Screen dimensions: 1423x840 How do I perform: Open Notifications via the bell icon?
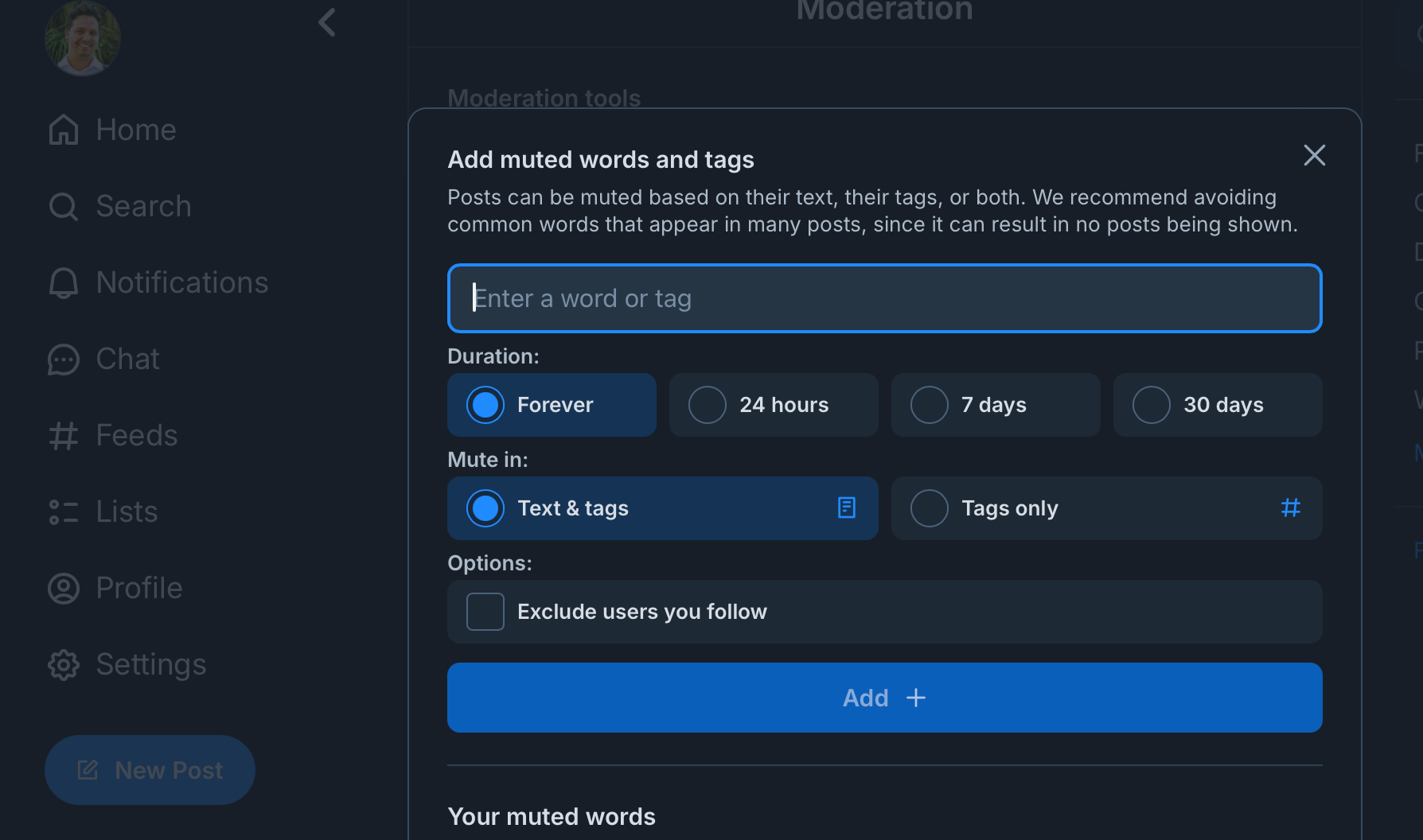coord(181,282)
